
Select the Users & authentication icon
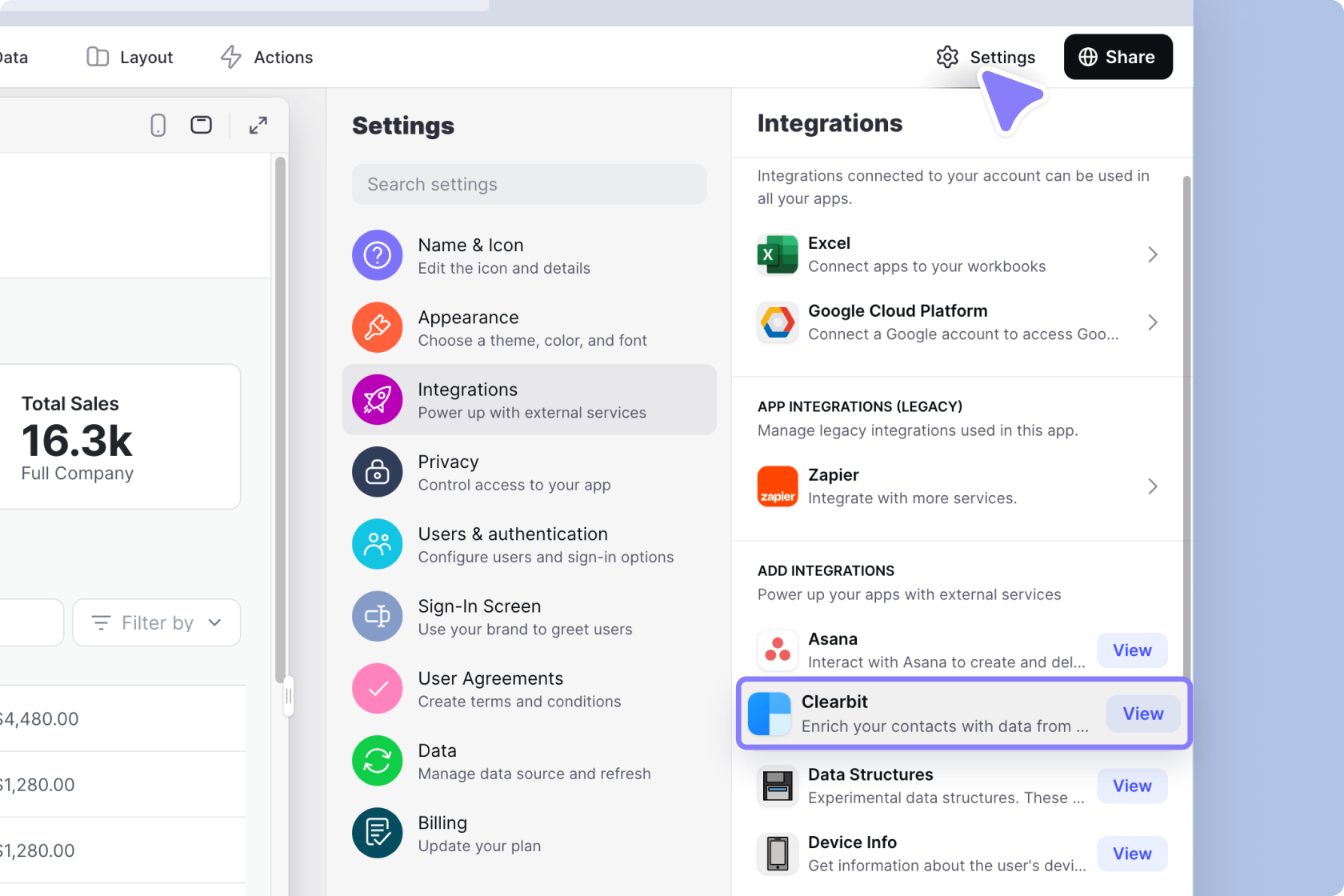[377, 544]
